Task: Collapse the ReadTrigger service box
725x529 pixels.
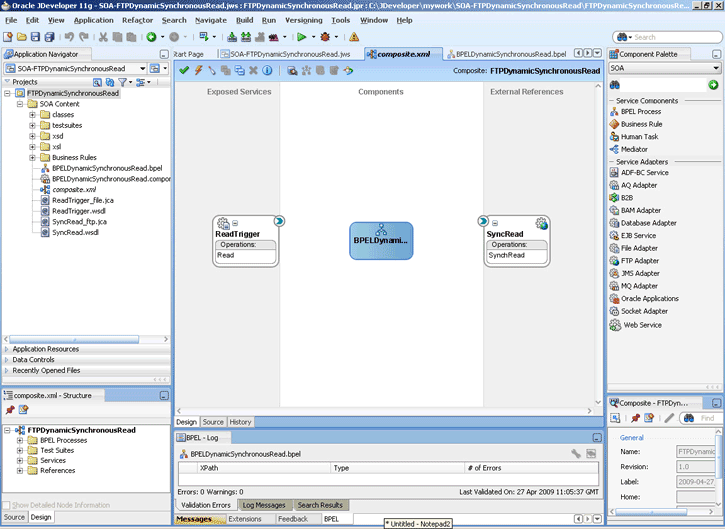Action: (235, 224)
